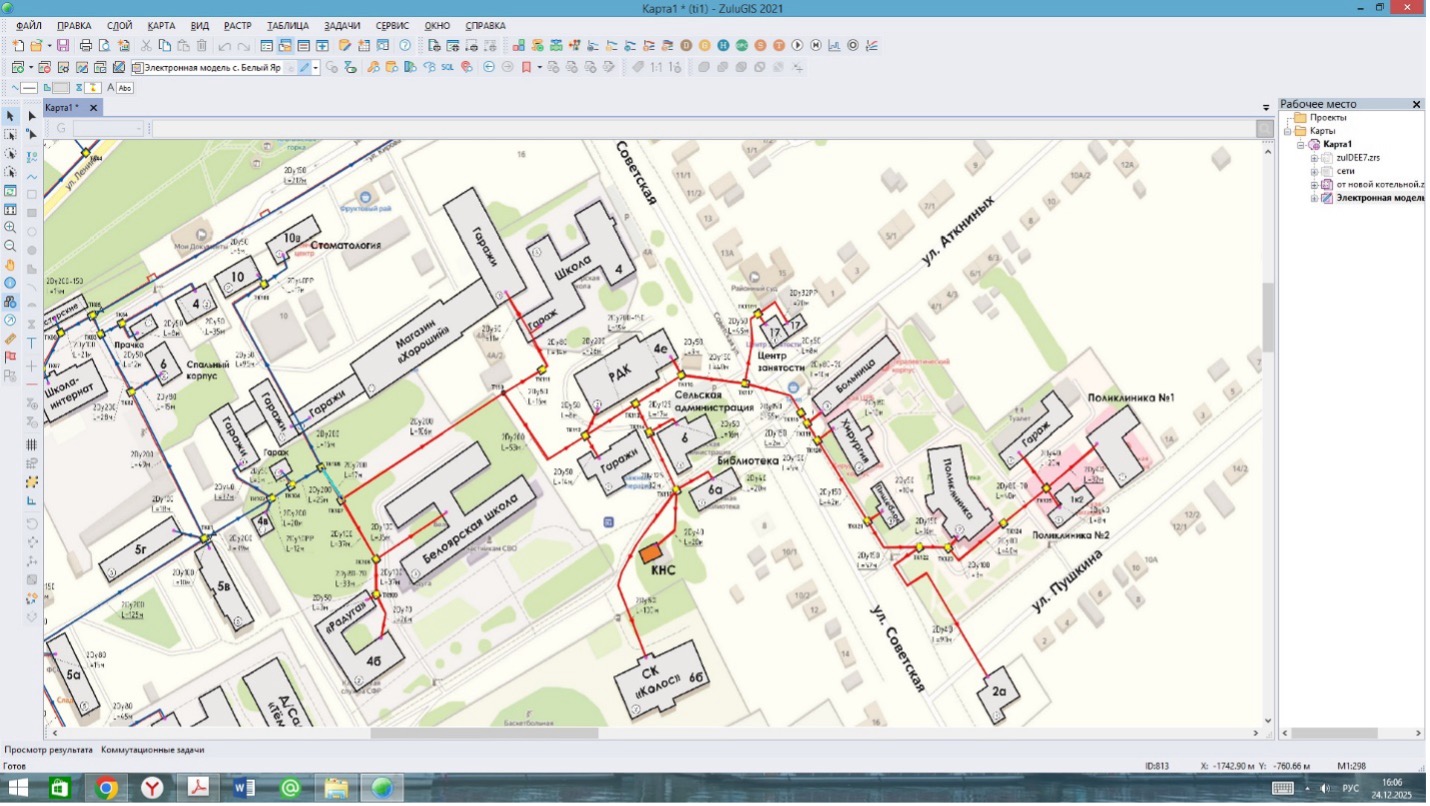Select the Zoom In magnifier tool
Image resolution: width=1430 pixels, height=806 pixels.
(x=10, y=227)
